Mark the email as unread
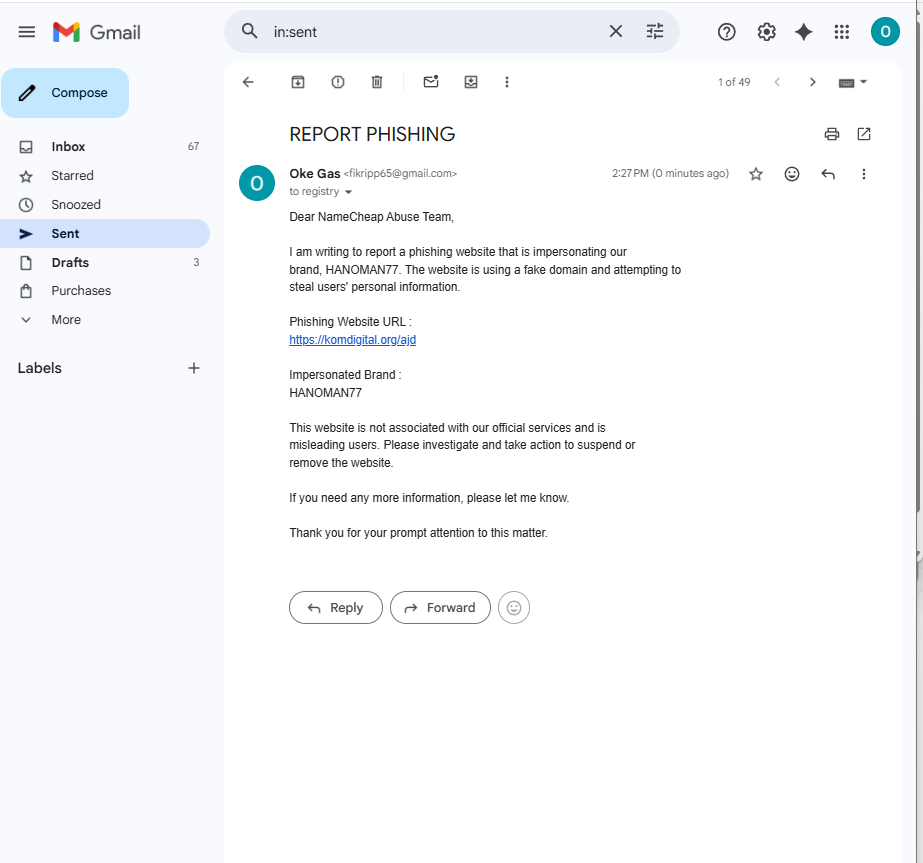This screenshot has width=923, height=863. 431,82
